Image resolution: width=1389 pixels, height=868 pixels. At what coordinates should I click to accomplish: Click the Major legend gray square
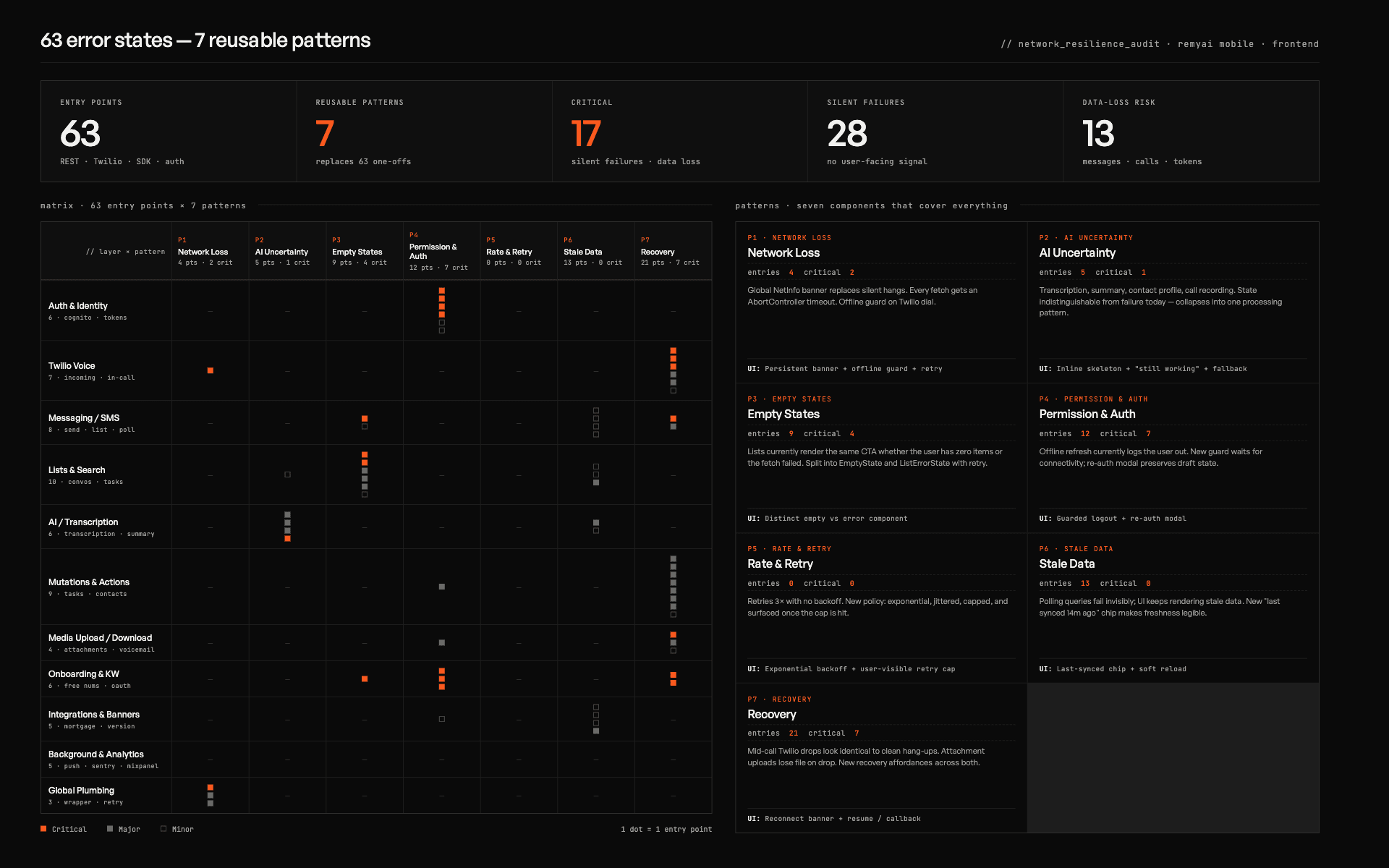click(x=110, y=829)
